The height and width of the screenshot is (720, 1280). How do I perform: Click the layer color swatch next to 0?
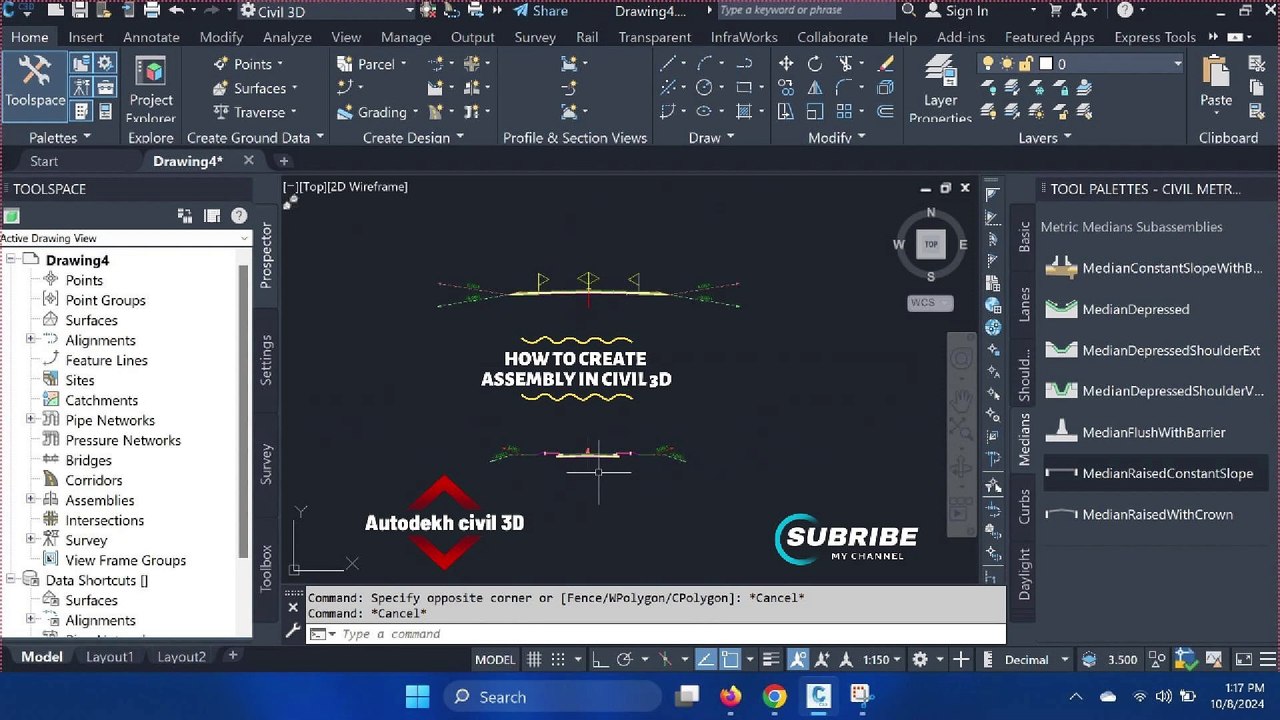tap(1046, 63)
